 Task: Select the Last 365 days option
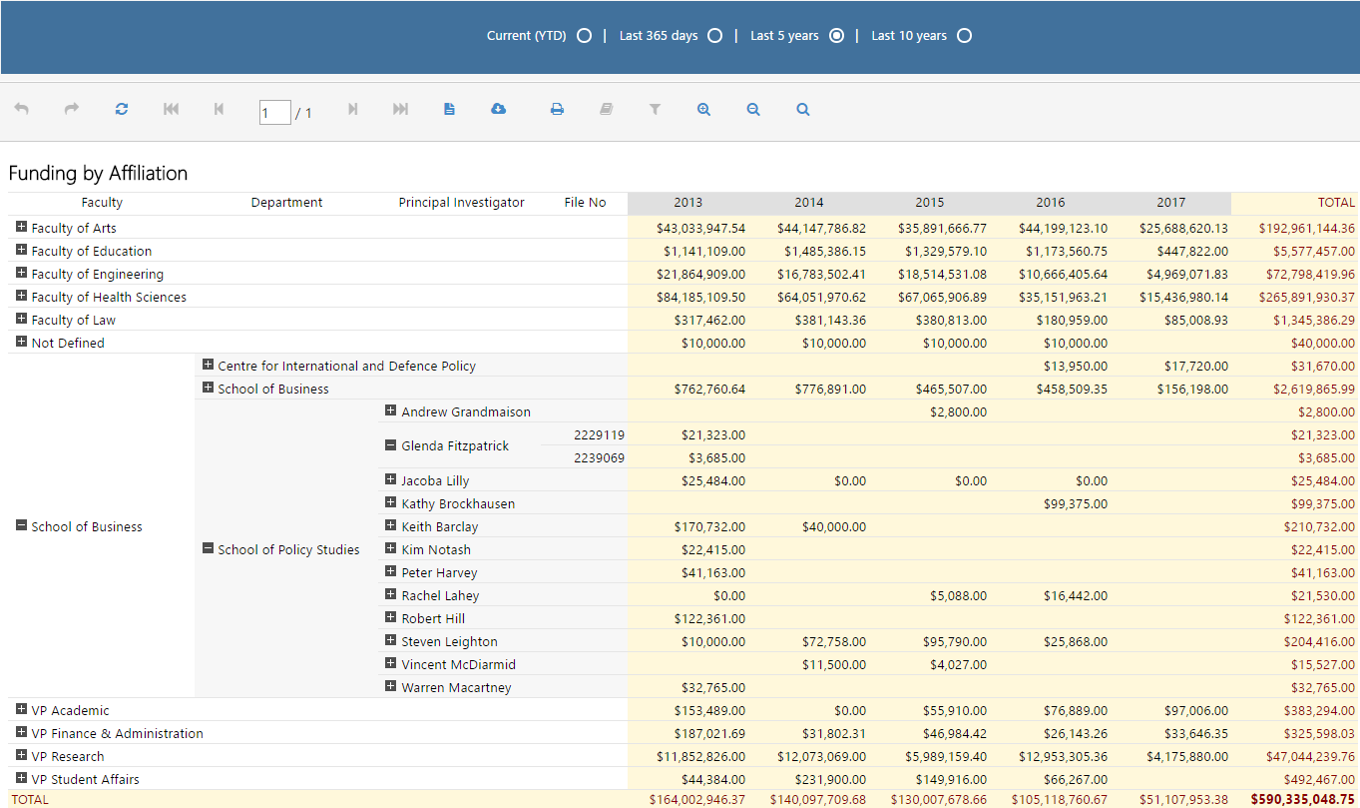click(714, 36)
